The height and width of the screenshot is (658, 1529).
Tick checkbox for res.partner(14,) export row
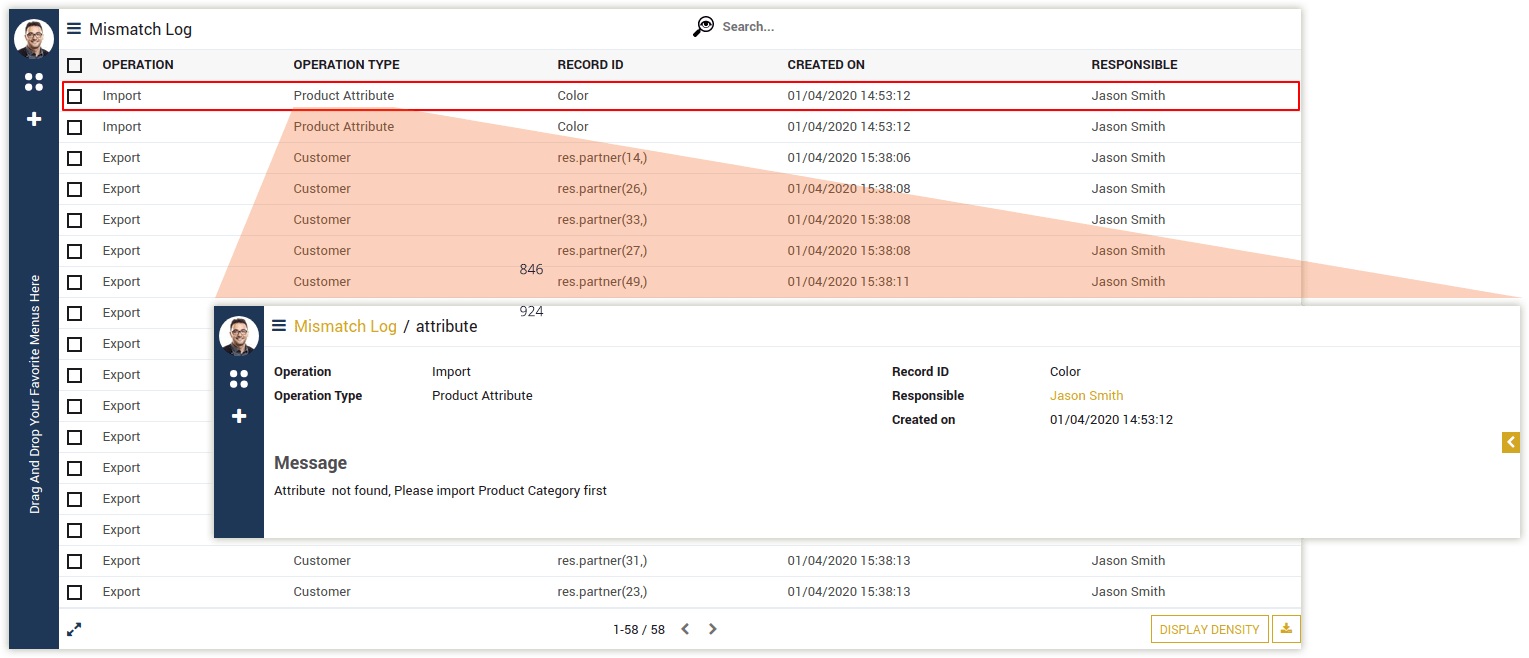tap(75, 158)
